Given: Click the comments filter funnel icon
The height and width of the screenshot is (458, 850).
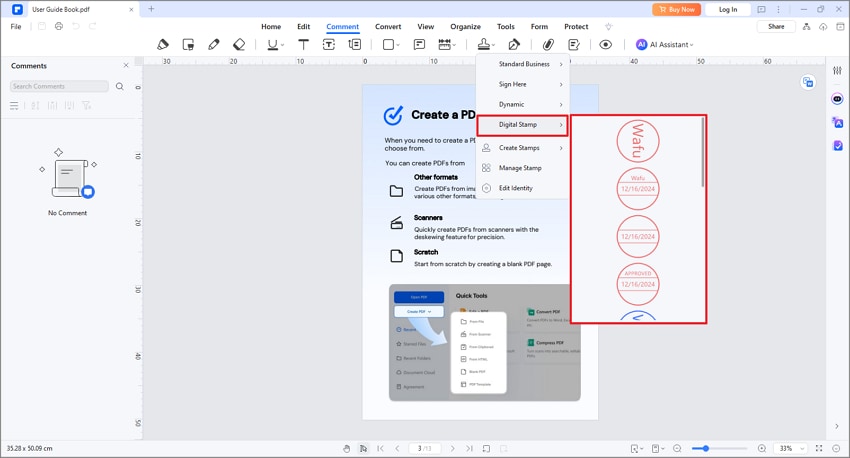Looking at the screenshot, I should coord(86,105).
